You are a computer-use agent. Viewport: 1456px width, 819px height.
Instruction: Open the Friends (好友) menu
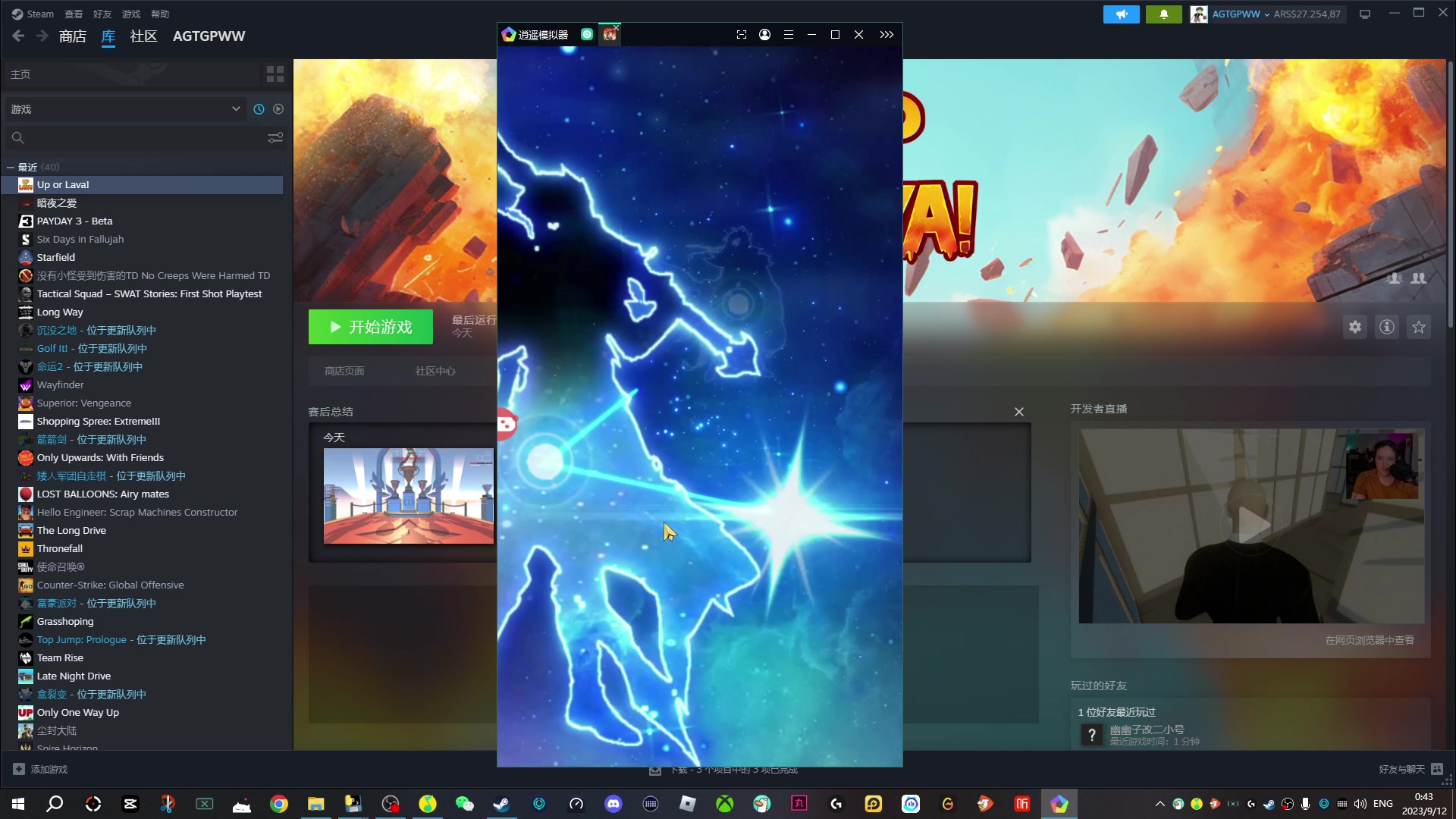click(x=102, y=14)
